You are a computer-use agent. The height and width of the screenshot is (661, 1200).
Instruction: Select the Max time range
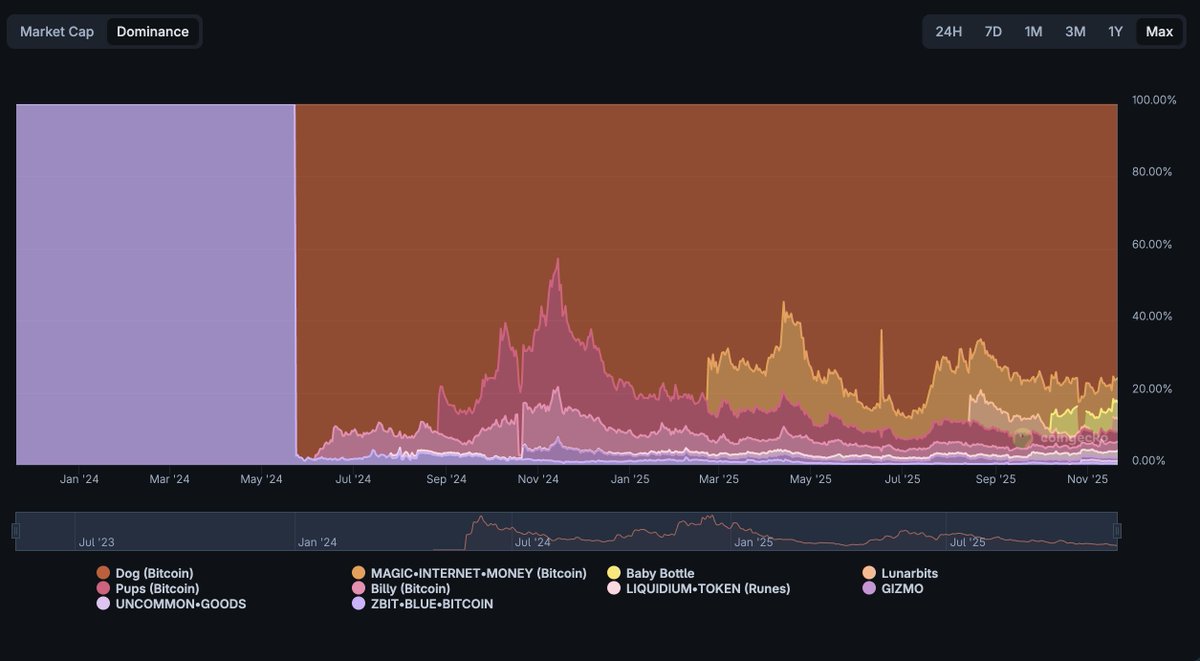point(1159,31)
